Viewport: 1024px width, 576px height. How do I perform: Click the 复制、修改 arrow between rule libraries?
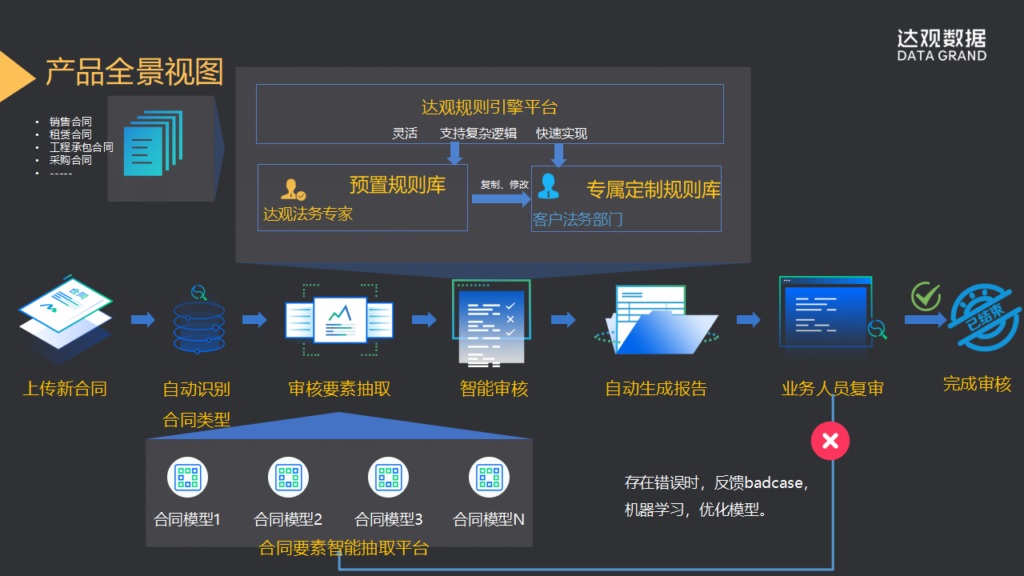pyautogui.click(x=500, y=198)
